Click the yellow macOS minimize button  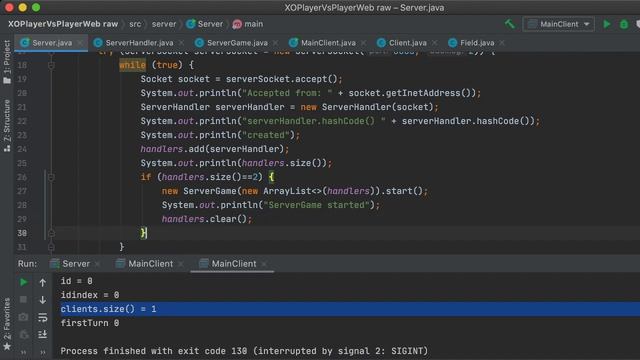[x=22, y=7]
